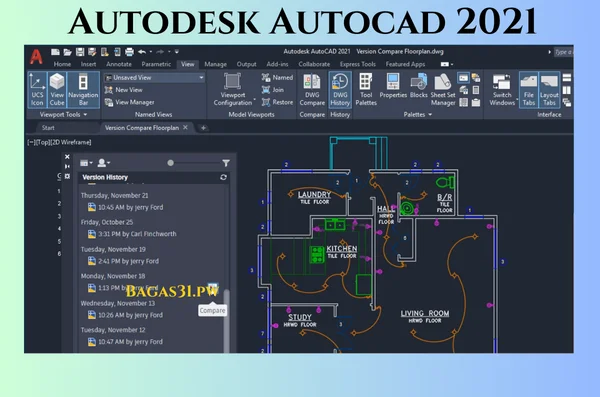This screenshot has width=600, height=397.
Task: Click the date range slider handle
Action: pos(171,163)
